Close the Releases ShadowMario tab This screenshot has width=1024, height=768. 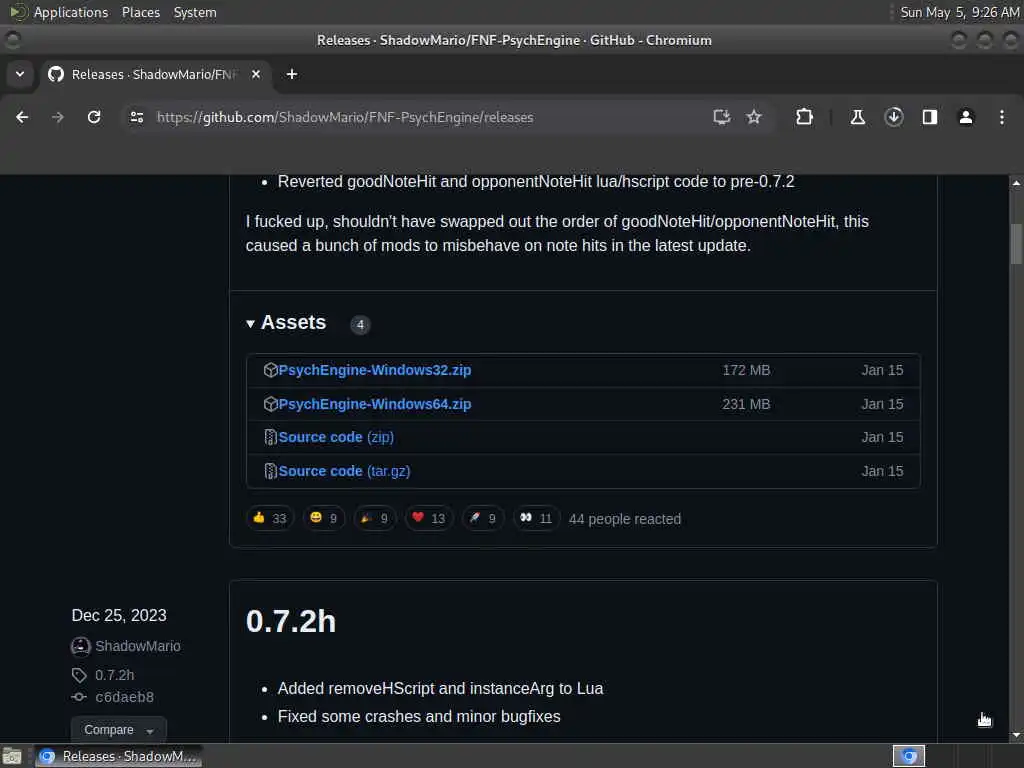pos(256,74)
